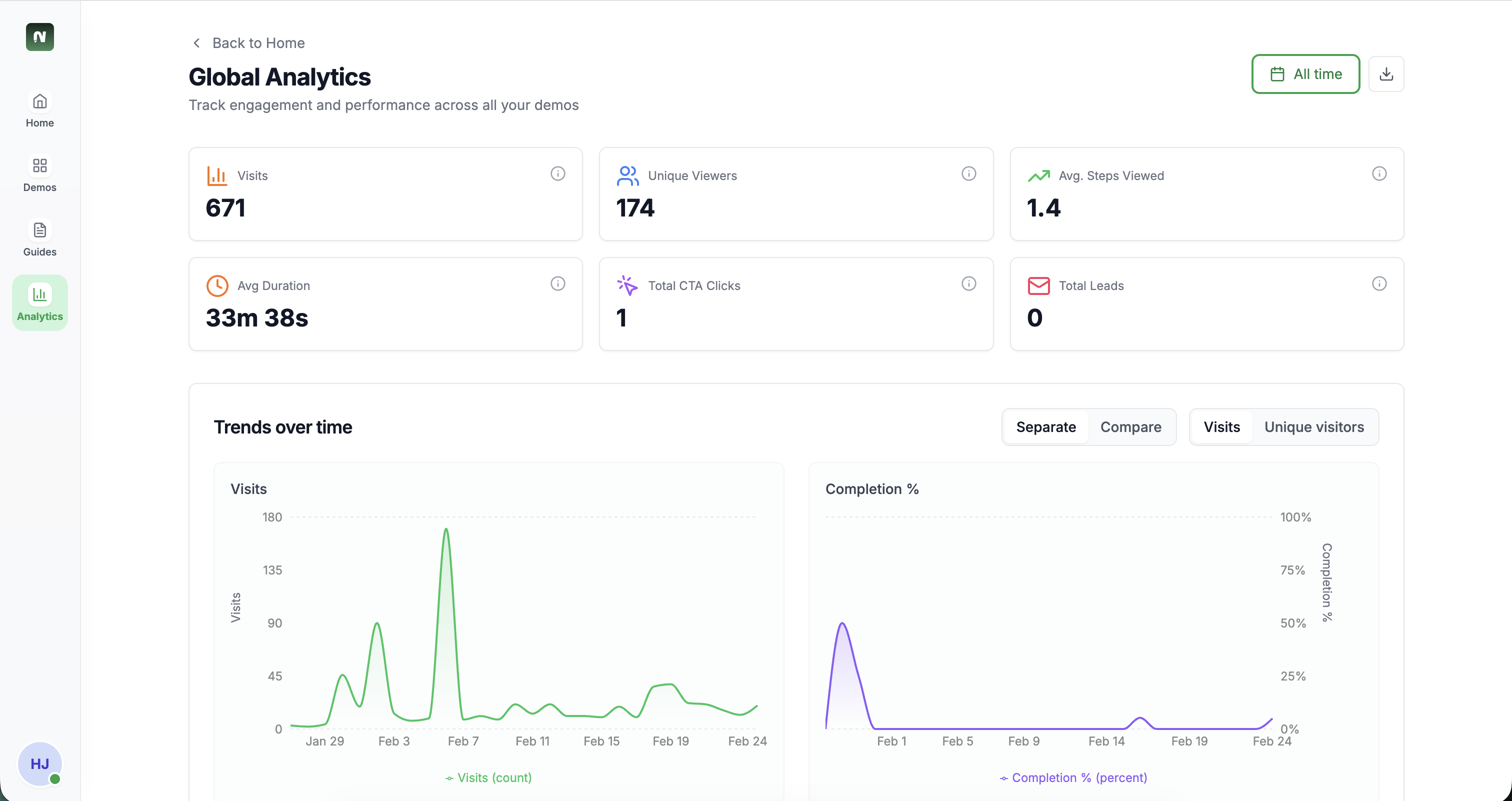Click info icon on Unique Viewers card

click(x=968, y=173)
